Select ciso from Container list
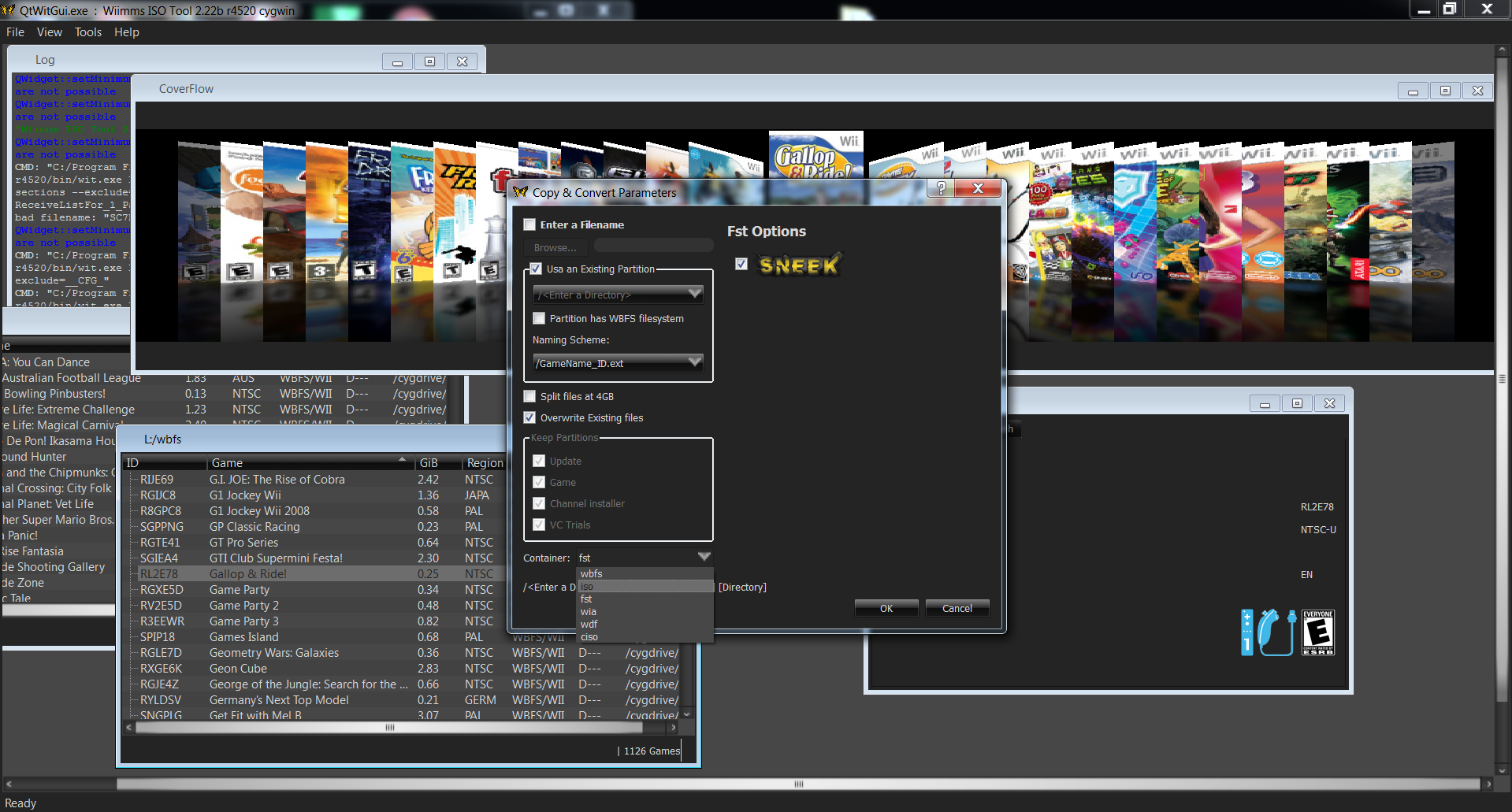Viewport: 1512px width, 812px height. pyautogui.click(x=645, y=636)
